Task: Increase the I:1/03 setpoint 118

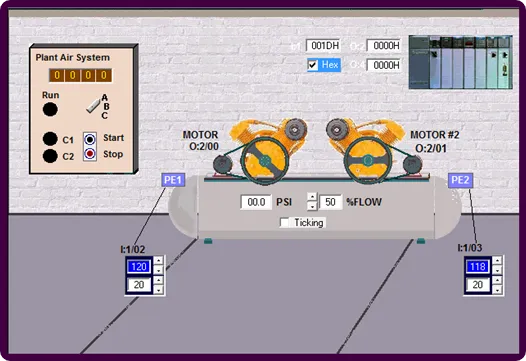Action: (497, 261)
